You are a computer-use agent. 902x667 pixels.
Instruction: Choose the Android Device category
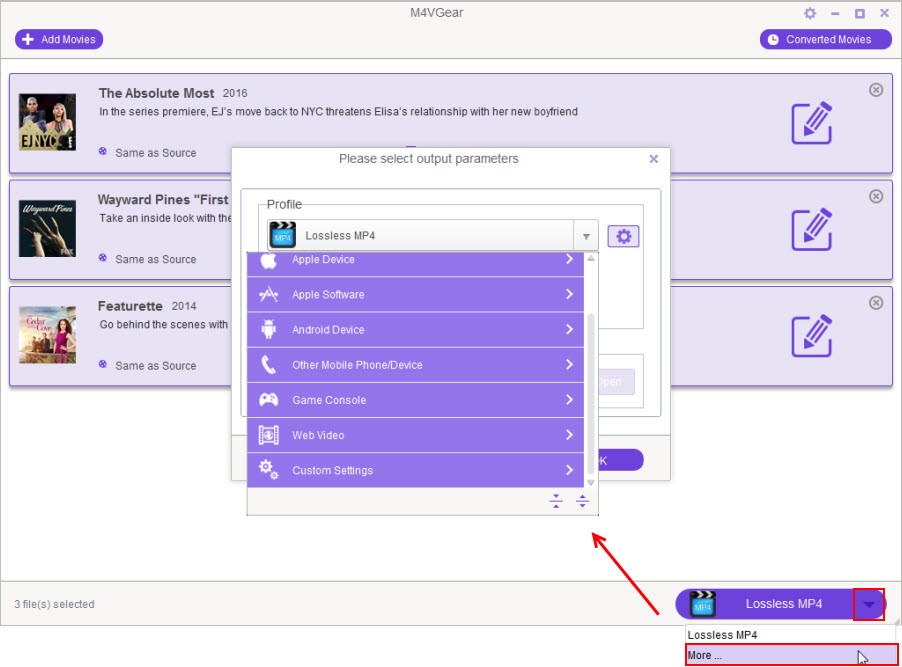(x=415, y=330)
